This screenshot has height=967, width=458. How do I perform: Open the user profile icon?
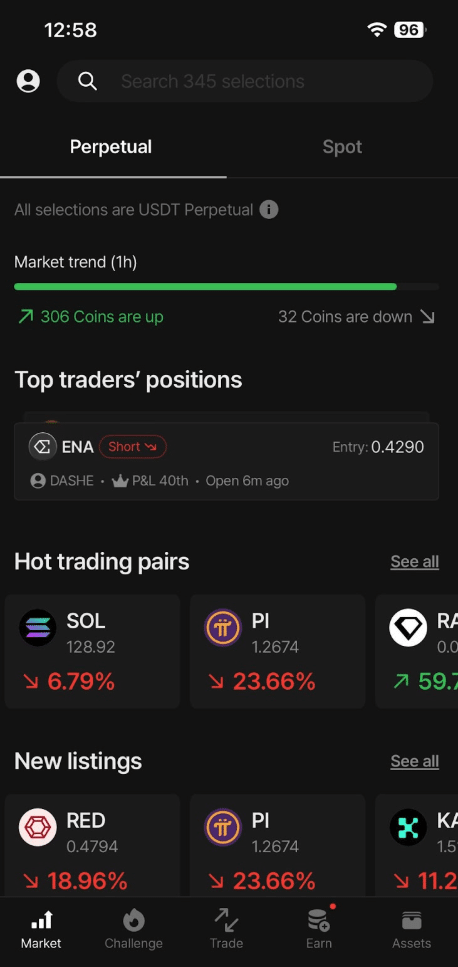(28, 81)
